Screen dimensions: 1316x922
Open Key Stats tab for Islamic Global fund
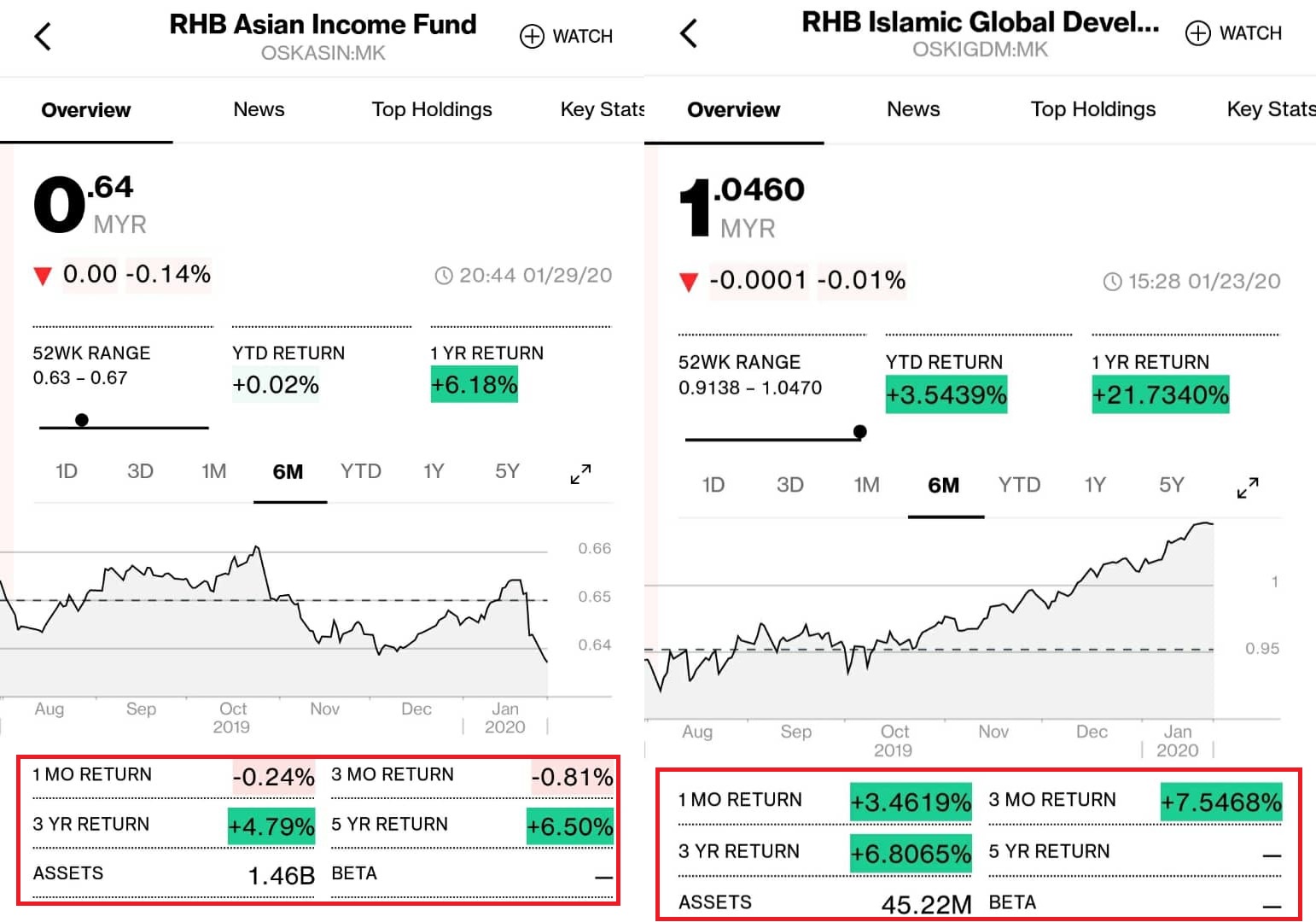(1271, 109)
